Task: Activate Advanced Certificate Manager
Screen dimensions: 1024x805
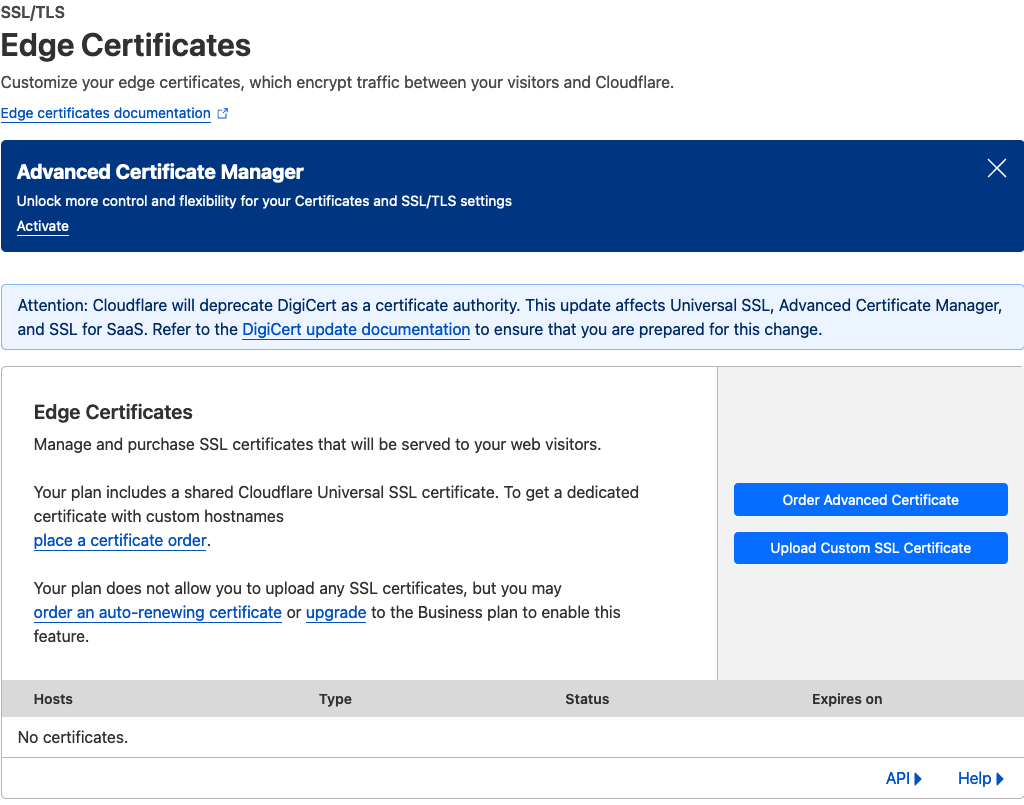Action: 43,227
